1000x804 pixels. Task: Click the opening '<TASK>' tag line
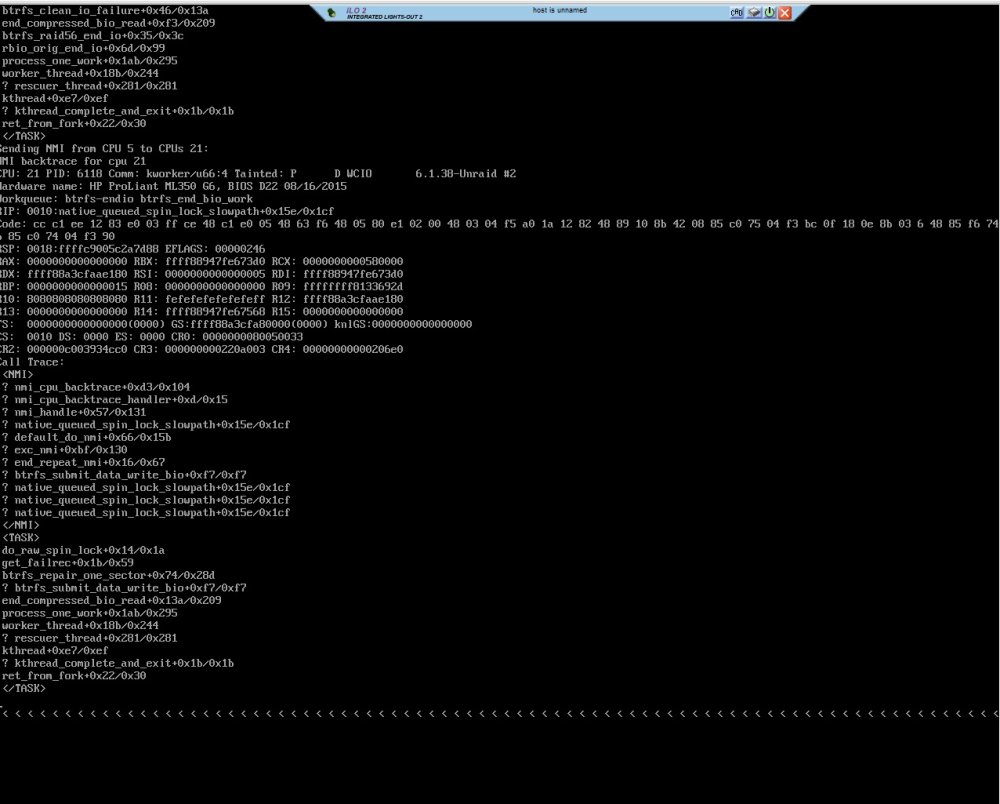21,538
